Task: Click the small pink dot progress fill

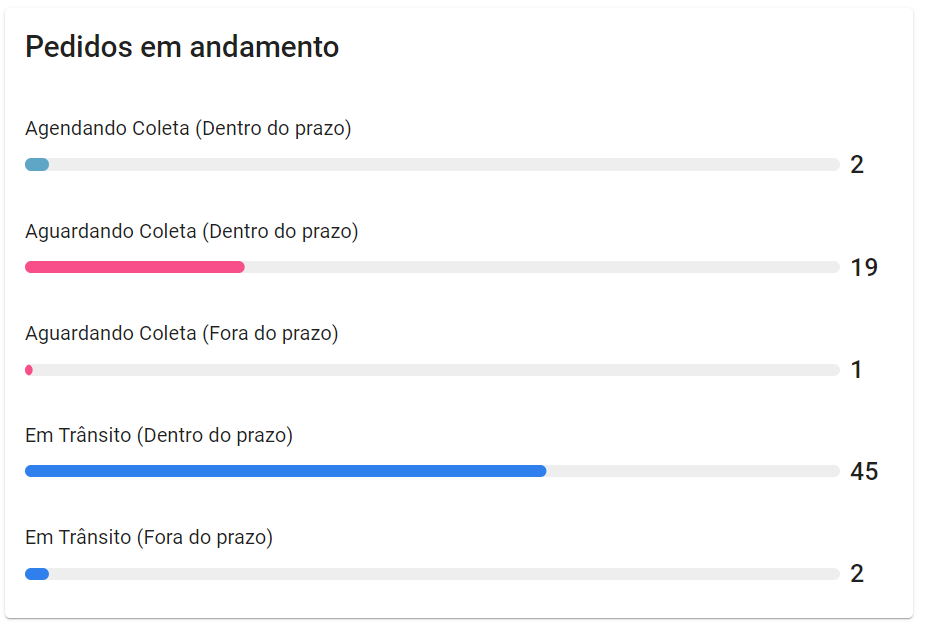Action: point(29,370)
